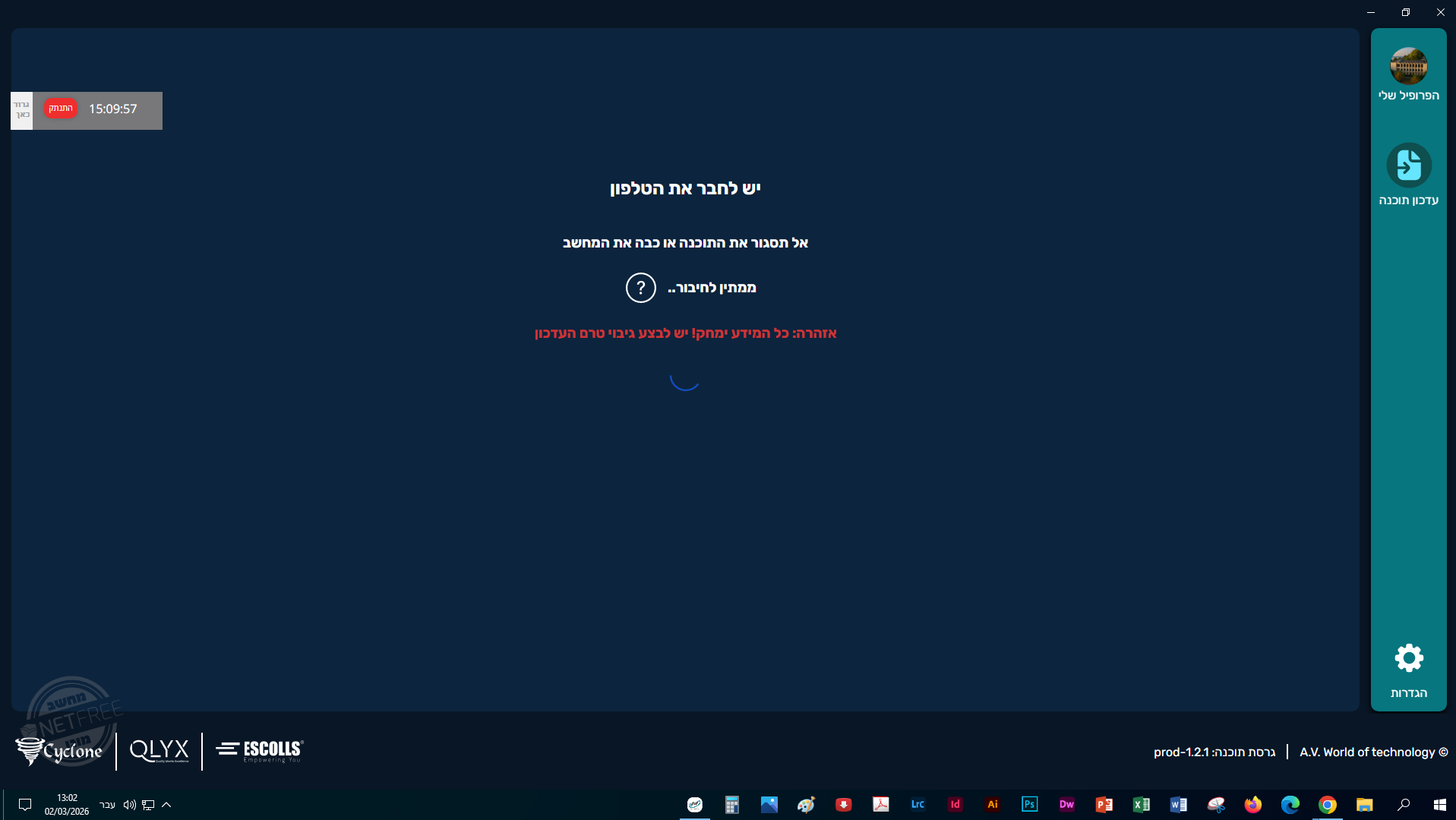This screenshot has width=1456, height=820.
Task: Close the application window
Action: (1441, 12)
